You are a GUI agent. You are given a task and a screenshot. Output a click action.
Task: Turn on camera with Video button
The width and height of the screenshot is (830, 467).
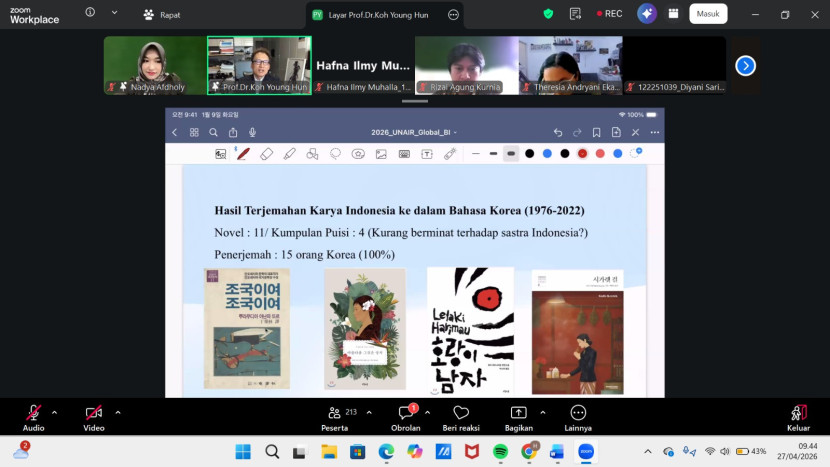point(94,417)
